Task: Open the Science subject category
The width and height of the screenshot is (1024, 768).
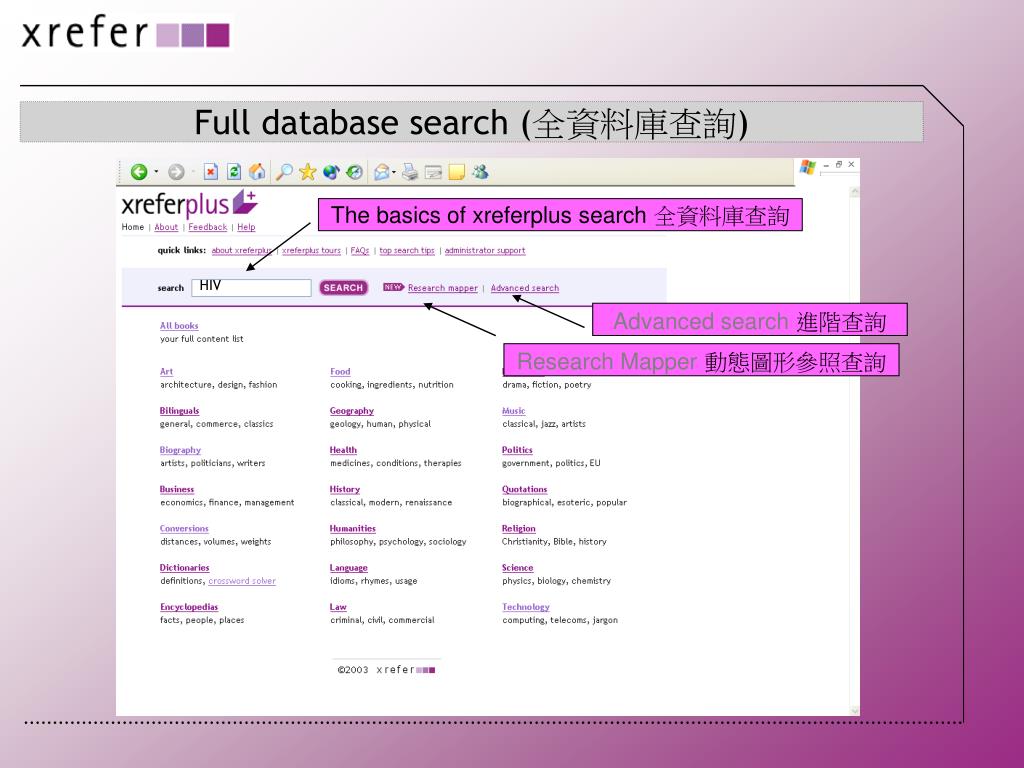Action: [517, 567]
